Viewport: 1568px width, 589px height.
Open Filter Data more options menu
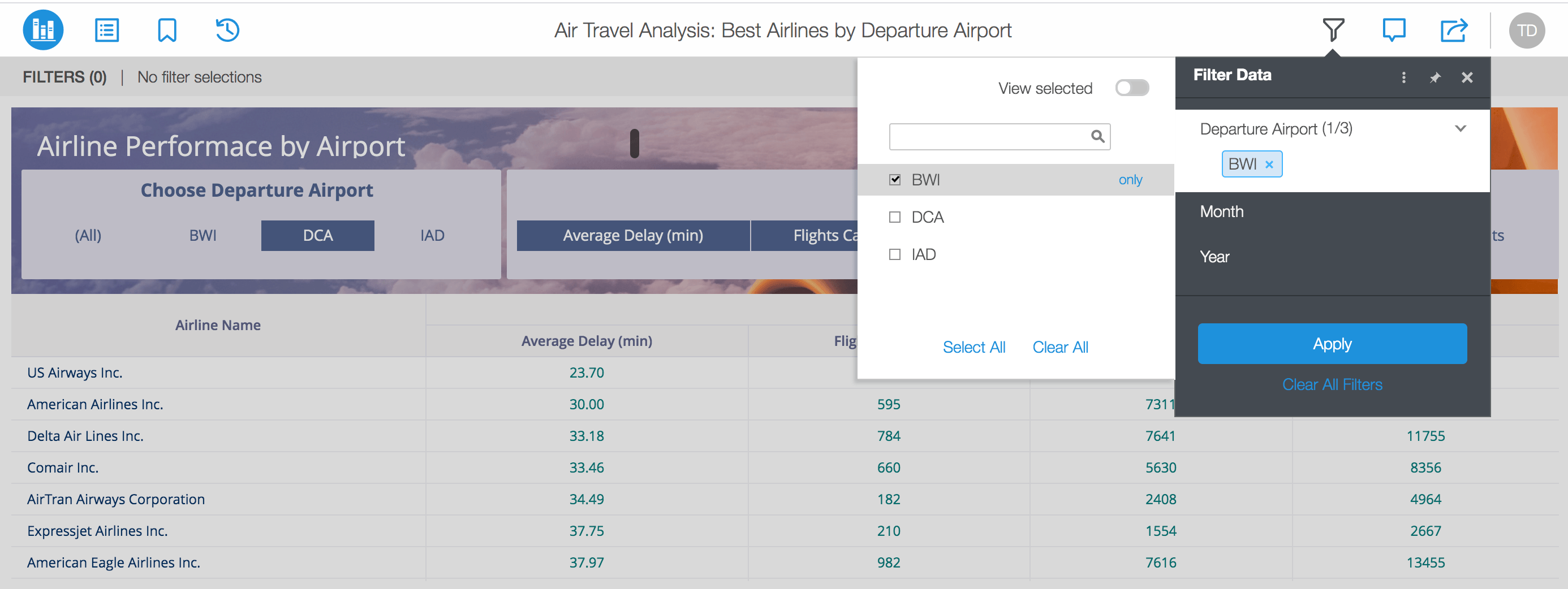pyautogui.click(x=1403, y=77)
